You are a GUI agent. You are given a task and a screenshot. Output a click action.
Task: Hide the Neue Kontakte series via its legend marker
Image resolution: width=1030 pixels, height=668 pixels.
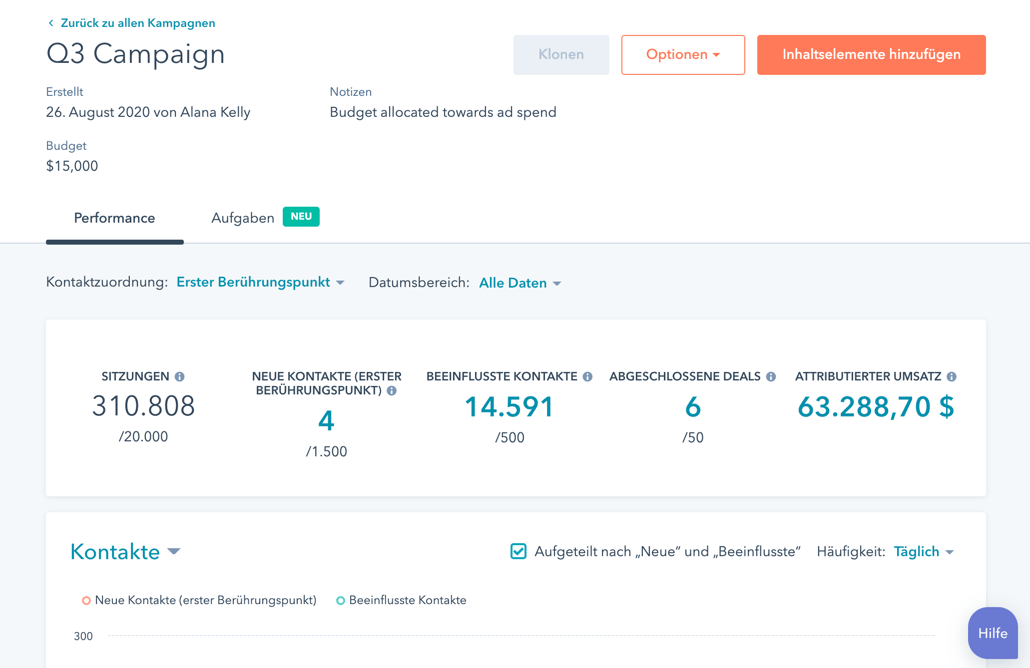(84, 600)
